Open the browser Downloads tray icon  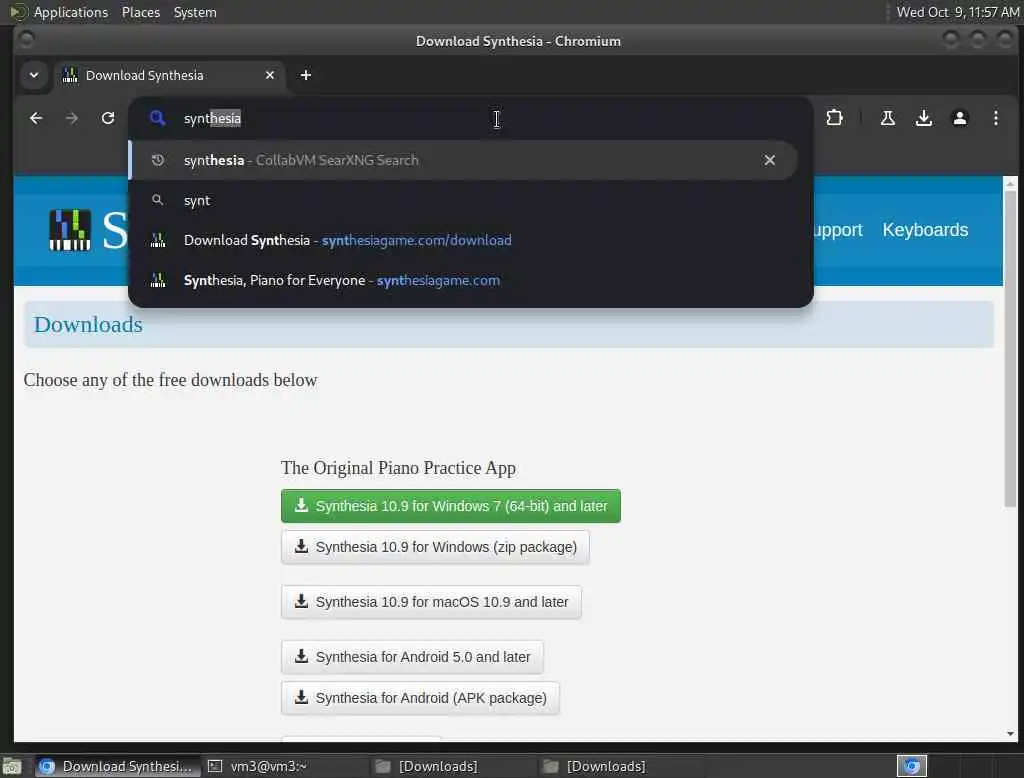[923, 118]
